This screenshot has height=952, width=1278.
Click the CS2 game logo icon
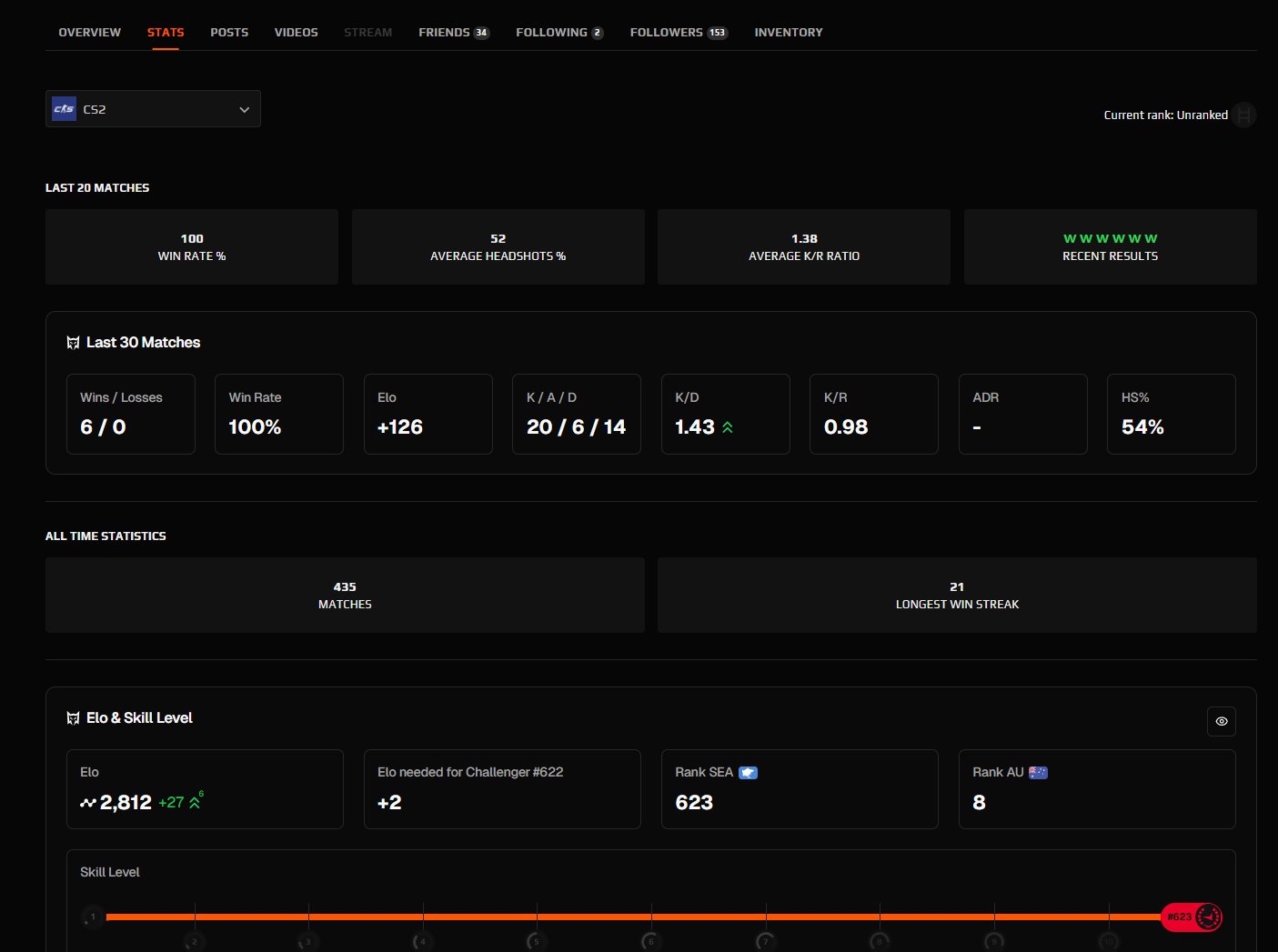click(x=64, y=108)
